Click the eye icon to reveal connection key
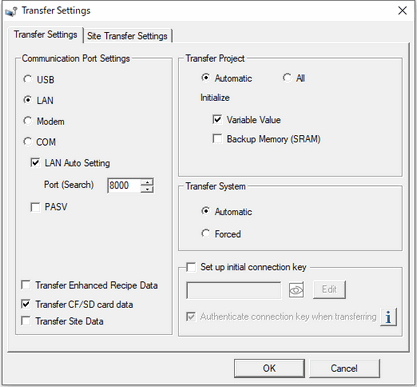 [x=296, y=290]
